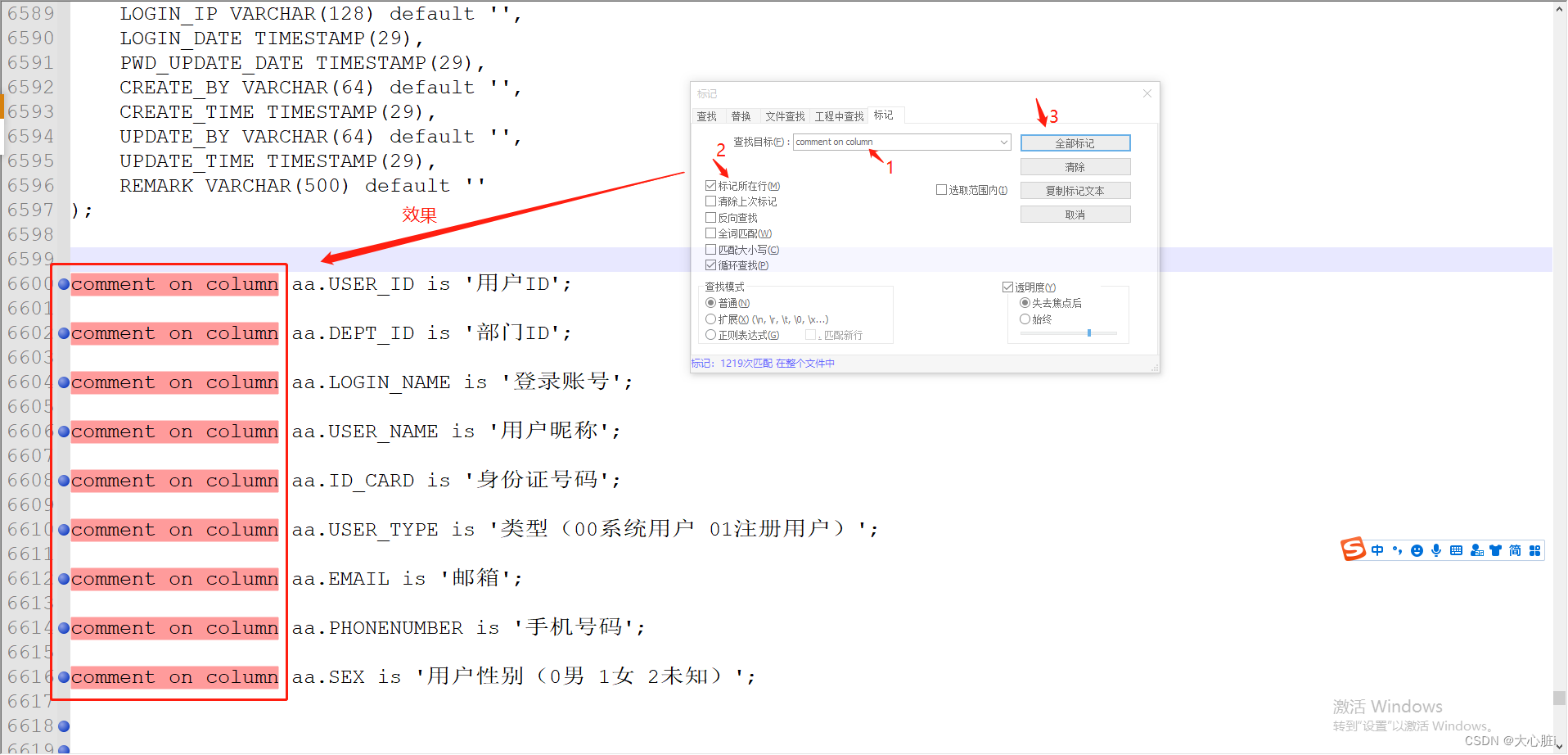The width and height of the screenshot is (1568, 755).
Task: Open the Sogou user account icon
Action: (1476, 550)
